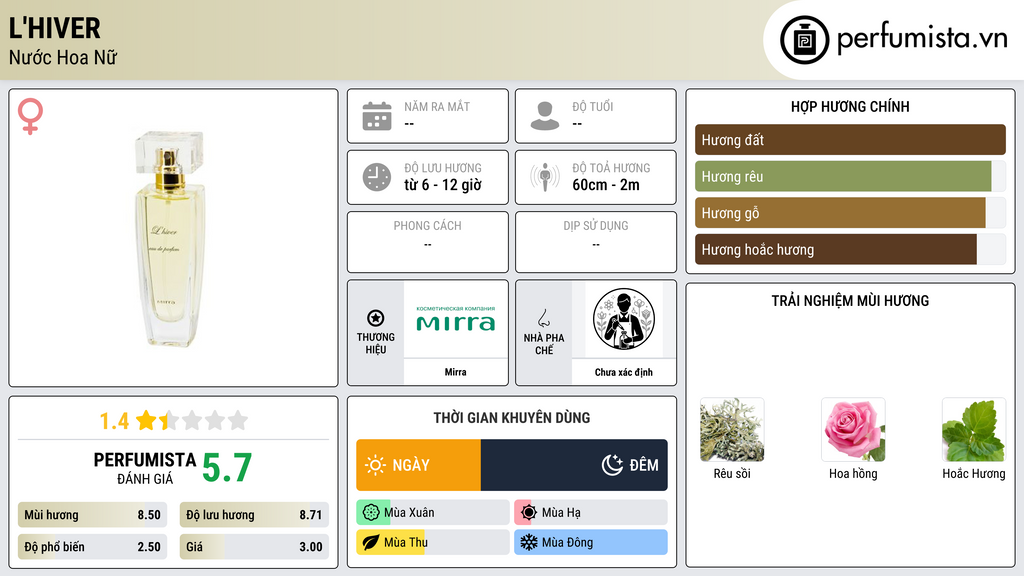Click the pink female gender symbol icon
Viewport: 1024px width, 576px height.
[x=30, y=116]
